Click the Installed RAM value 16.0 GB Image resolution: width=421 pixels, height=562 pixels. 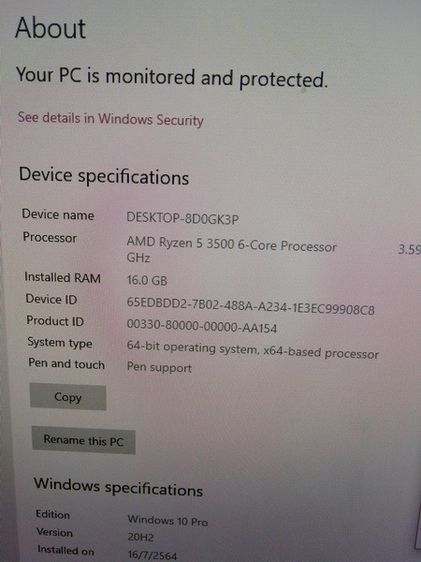[147, 280]
